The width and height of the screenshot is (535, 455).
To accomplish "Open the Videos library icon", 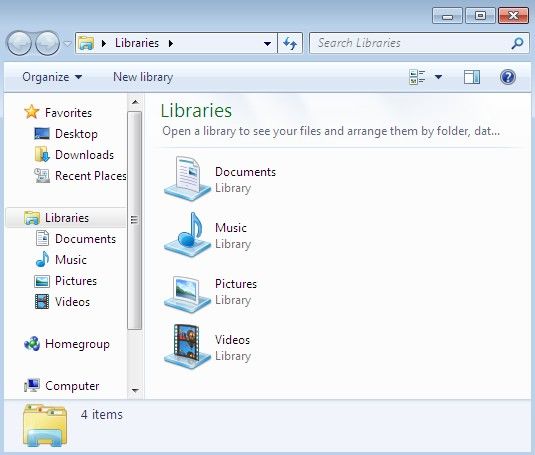I will pyautogui.click(x=187, y=346).
